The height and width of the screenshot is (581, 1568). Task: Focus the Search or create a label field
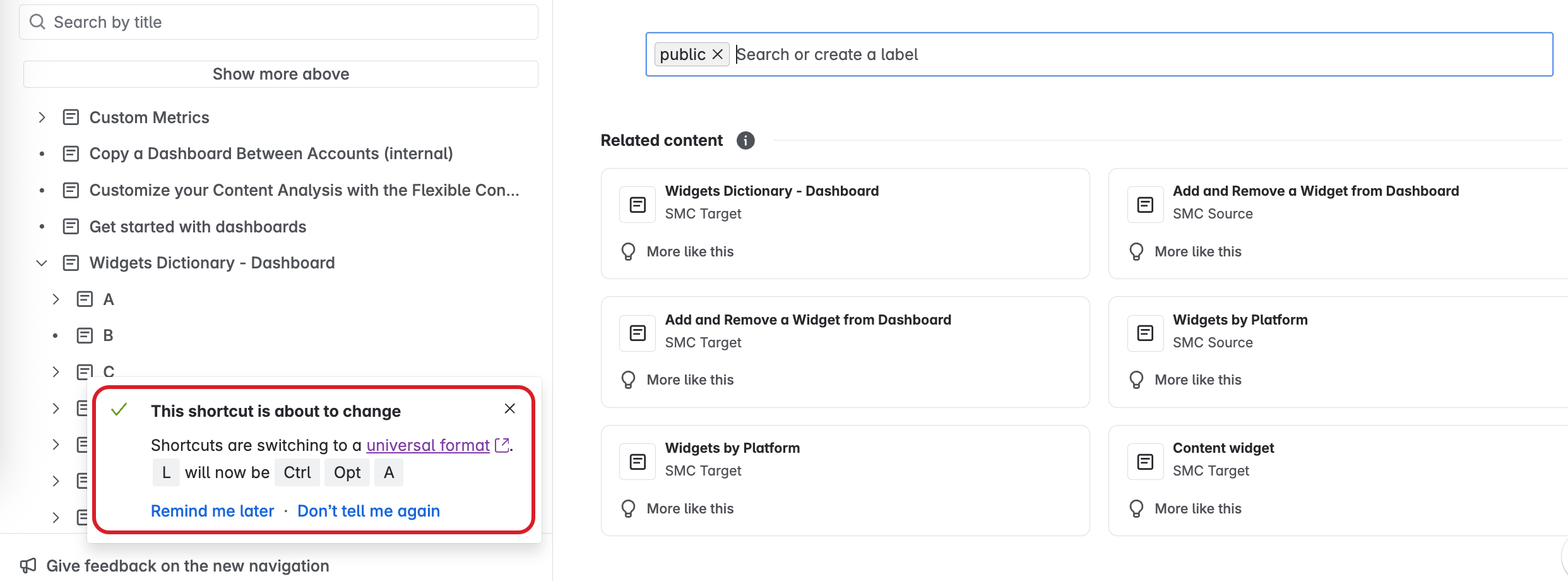pyautogui.click(x=1136, y=54)
